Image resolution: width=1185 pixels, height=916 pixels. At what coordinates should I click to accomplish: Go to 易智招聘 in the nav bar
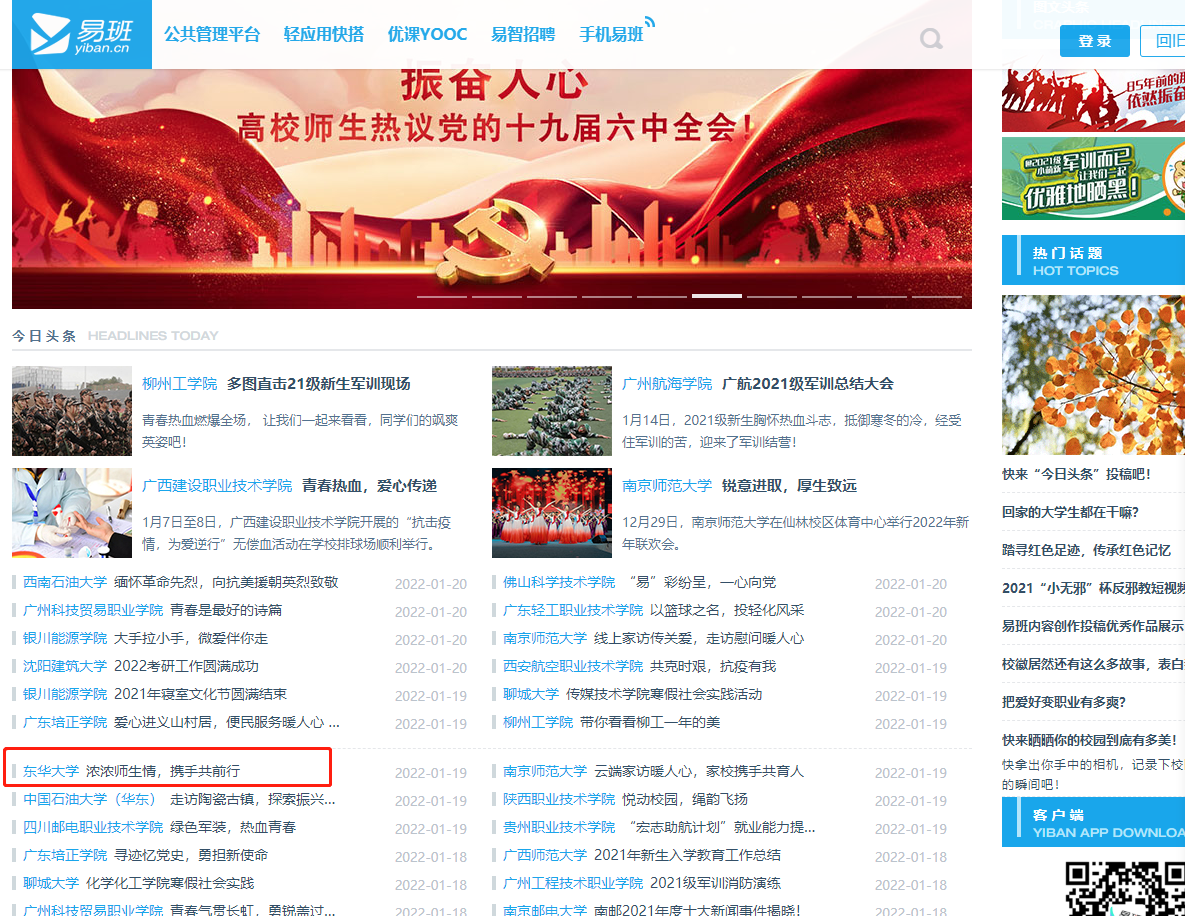522,35
